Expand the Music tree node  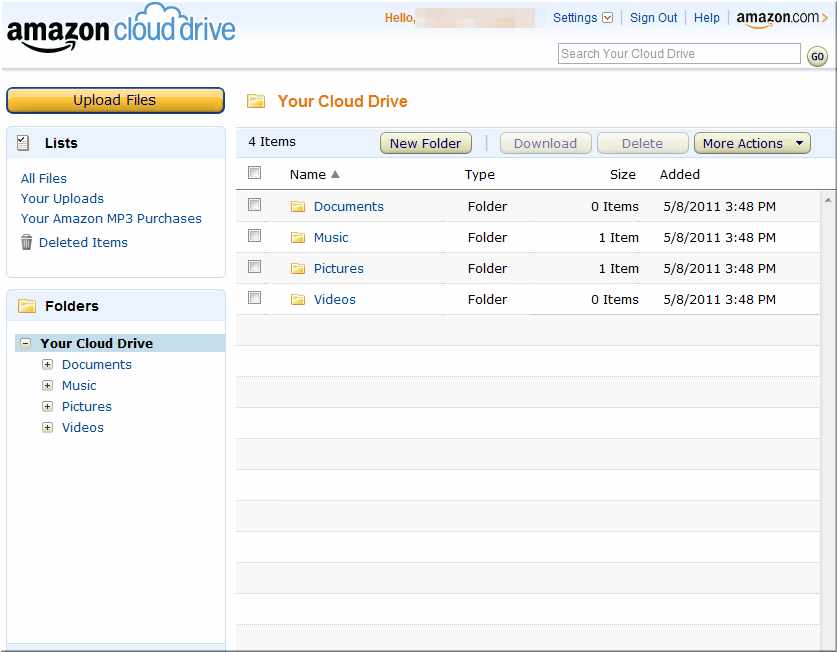[x=48, y=385]
